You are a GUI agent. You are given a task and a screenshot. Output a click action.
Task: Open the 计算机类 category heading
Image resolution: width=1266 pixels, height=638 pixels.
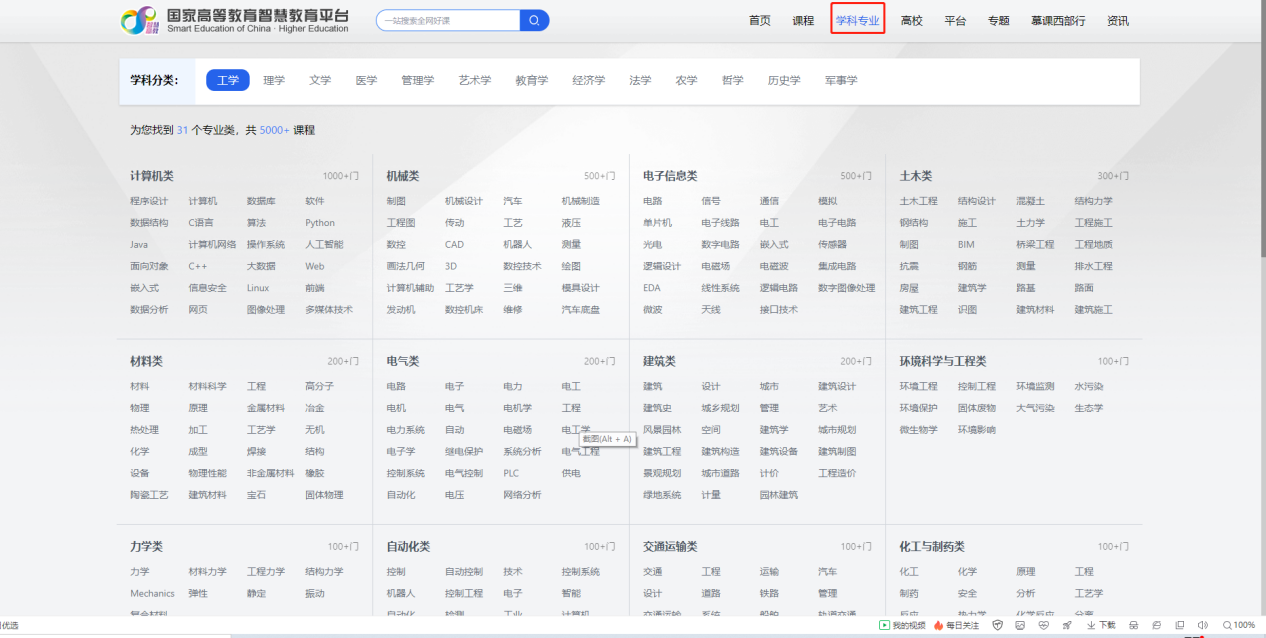coord(152,176)
